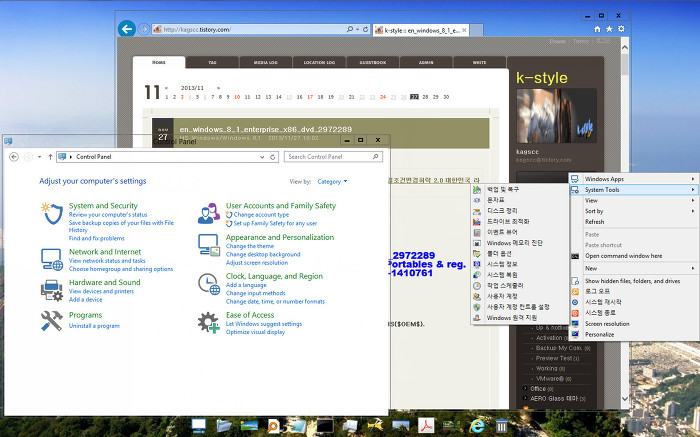Open the IE Favorites star
The width and height of the screenshot is (700, 437).
609,29
